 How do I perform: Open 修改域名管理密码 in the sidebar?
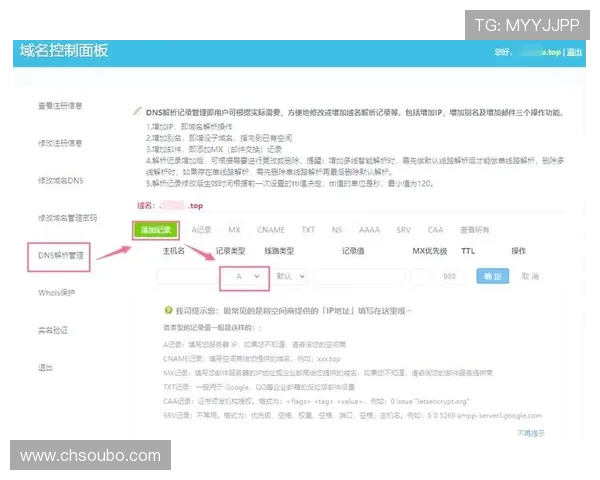(x=67, y=218)
